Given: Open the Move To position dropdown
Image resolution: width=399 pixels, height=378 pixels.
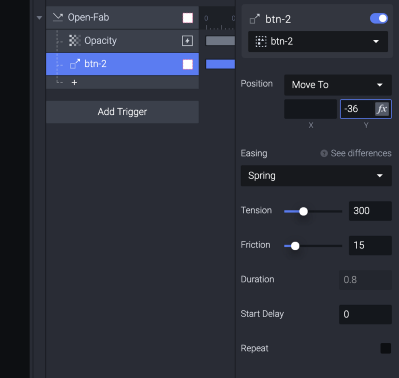Looking at the screenshot, I should tap(338, 85).
